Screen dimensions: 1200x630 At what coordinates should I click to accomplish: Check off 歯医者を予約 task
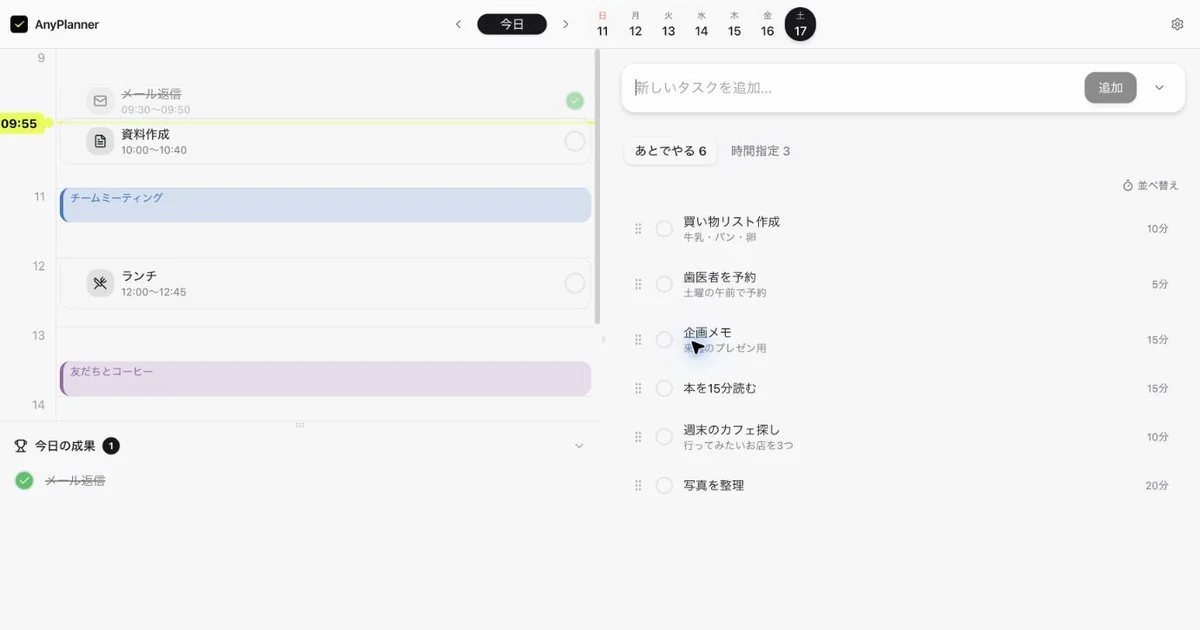click(x=664, y=284)
